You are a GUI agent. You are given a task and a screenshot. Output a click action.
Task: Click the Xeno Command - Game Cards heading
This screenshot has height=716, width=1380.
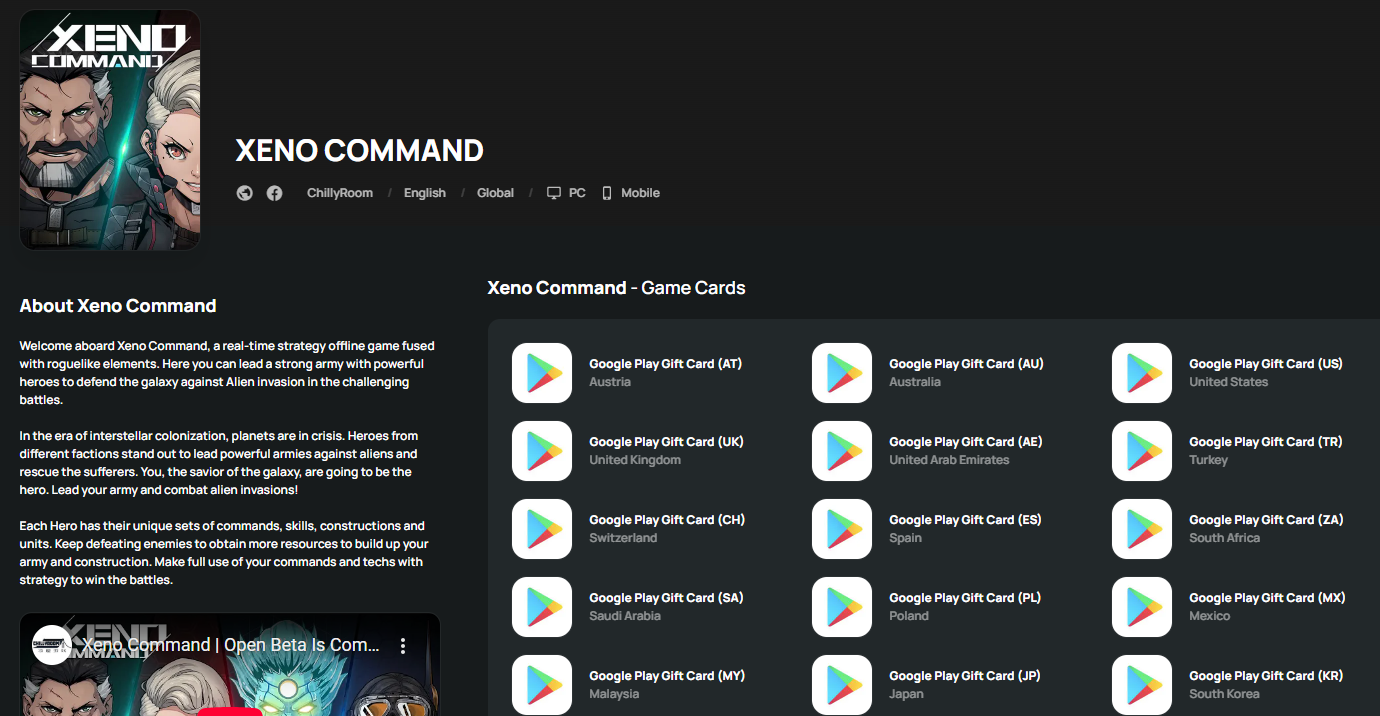pos(616,288)
